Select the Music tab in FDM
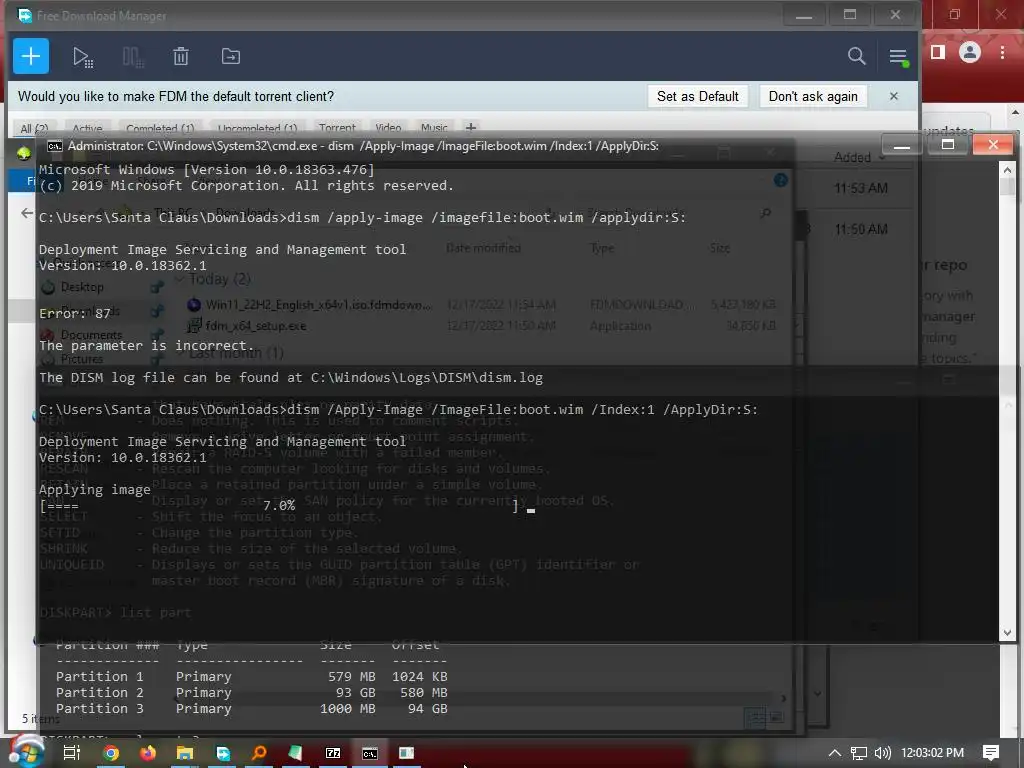The height and width of the screenshot is (768, 1024). (x=434, y=128)
